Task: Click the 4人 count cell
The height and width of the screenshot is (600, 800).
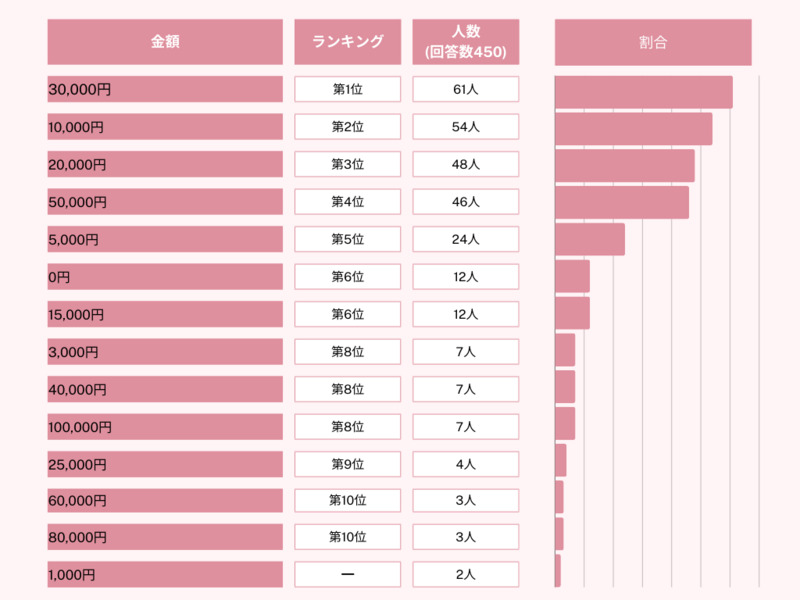Action: [x=466, y=464]
